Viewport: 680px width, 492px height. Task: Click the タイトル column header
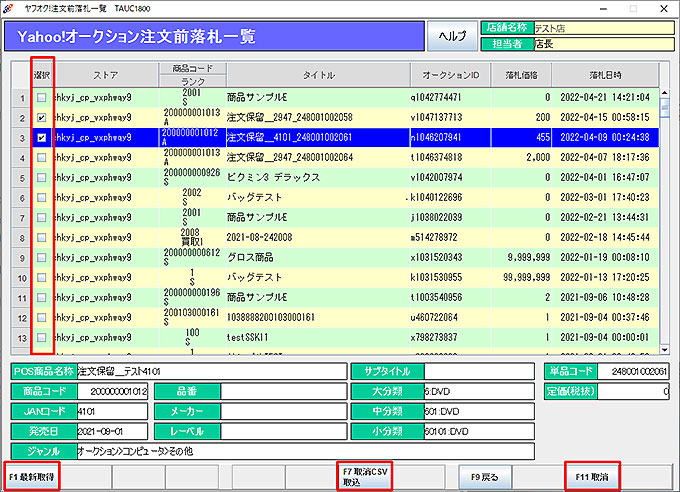[316, 75]
